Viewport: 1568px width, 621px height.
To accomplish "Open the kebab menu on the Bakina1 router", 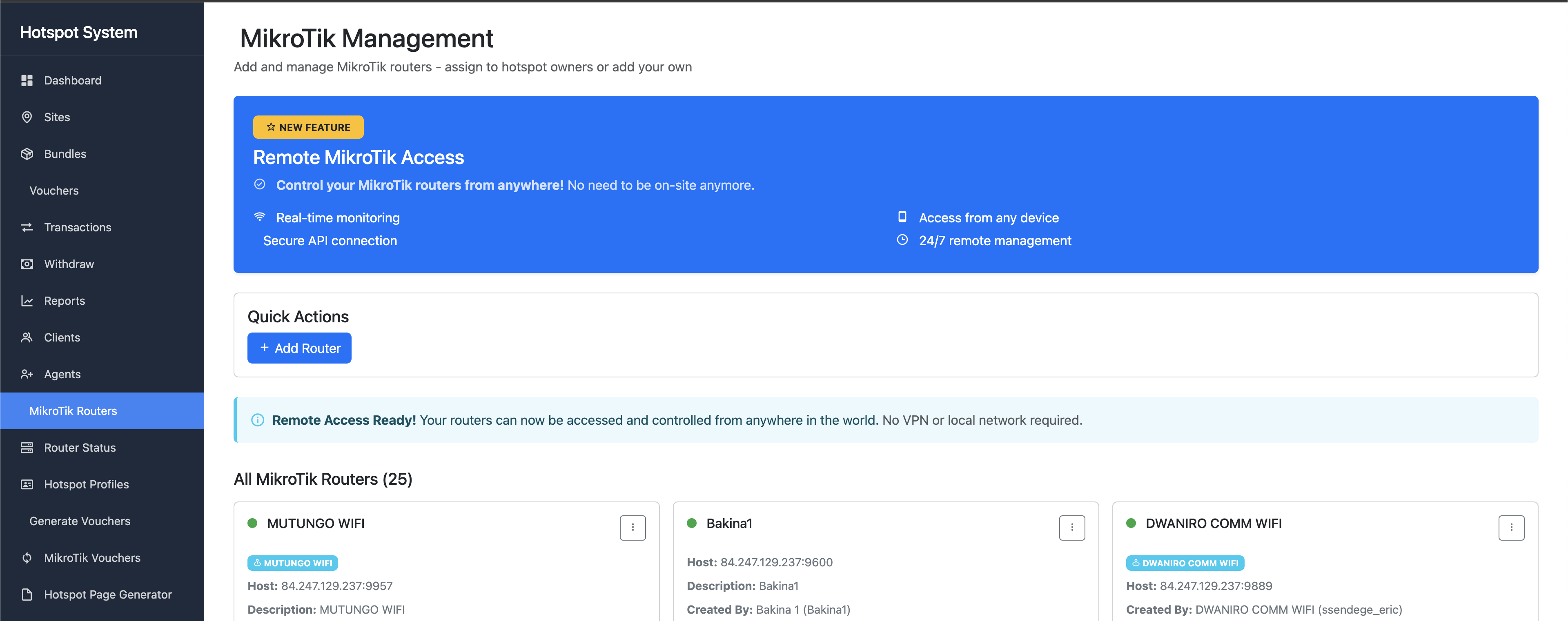I will (x=1072, y=527).
